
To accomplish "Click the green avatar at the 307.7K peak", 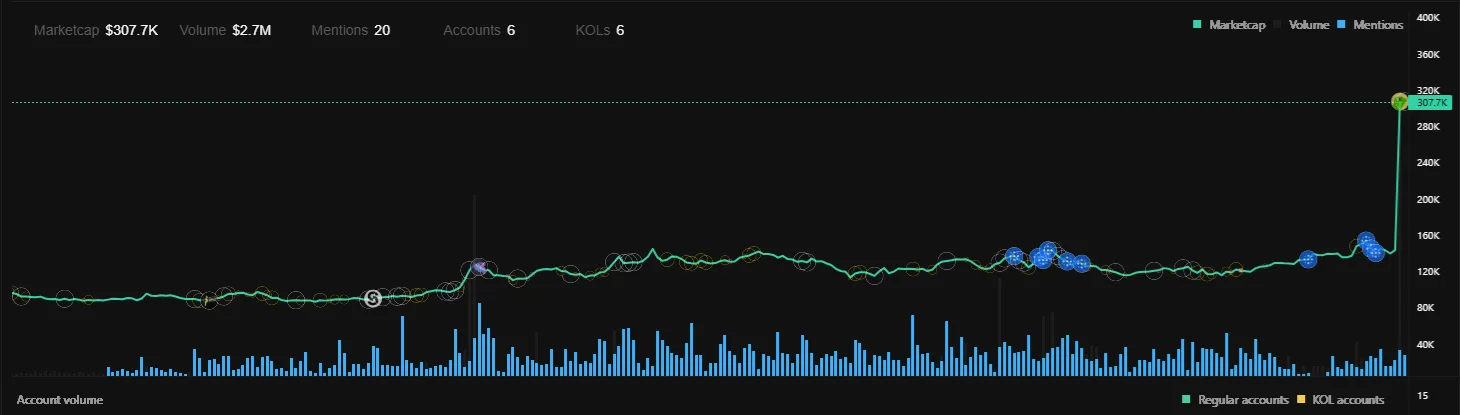I will (x=1400, y=101).
